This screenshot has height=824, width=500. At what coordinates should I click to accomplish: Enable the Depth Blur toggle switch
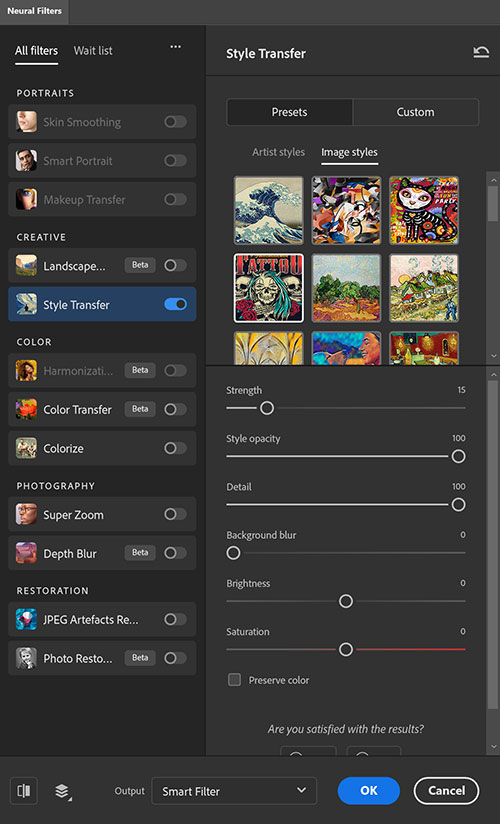pos(176,553)
